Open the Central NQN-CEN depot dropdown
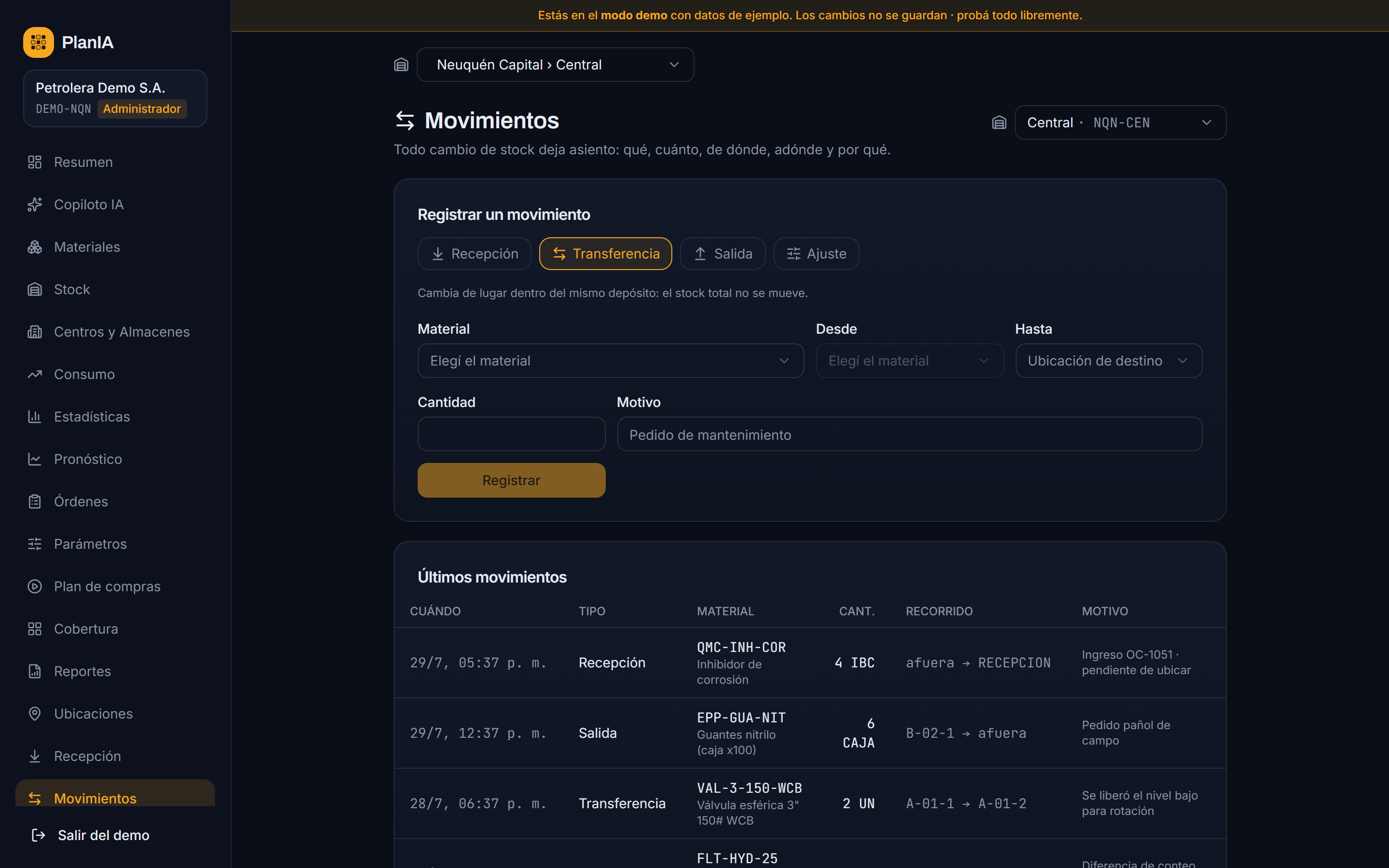 tap(1120, 122)
